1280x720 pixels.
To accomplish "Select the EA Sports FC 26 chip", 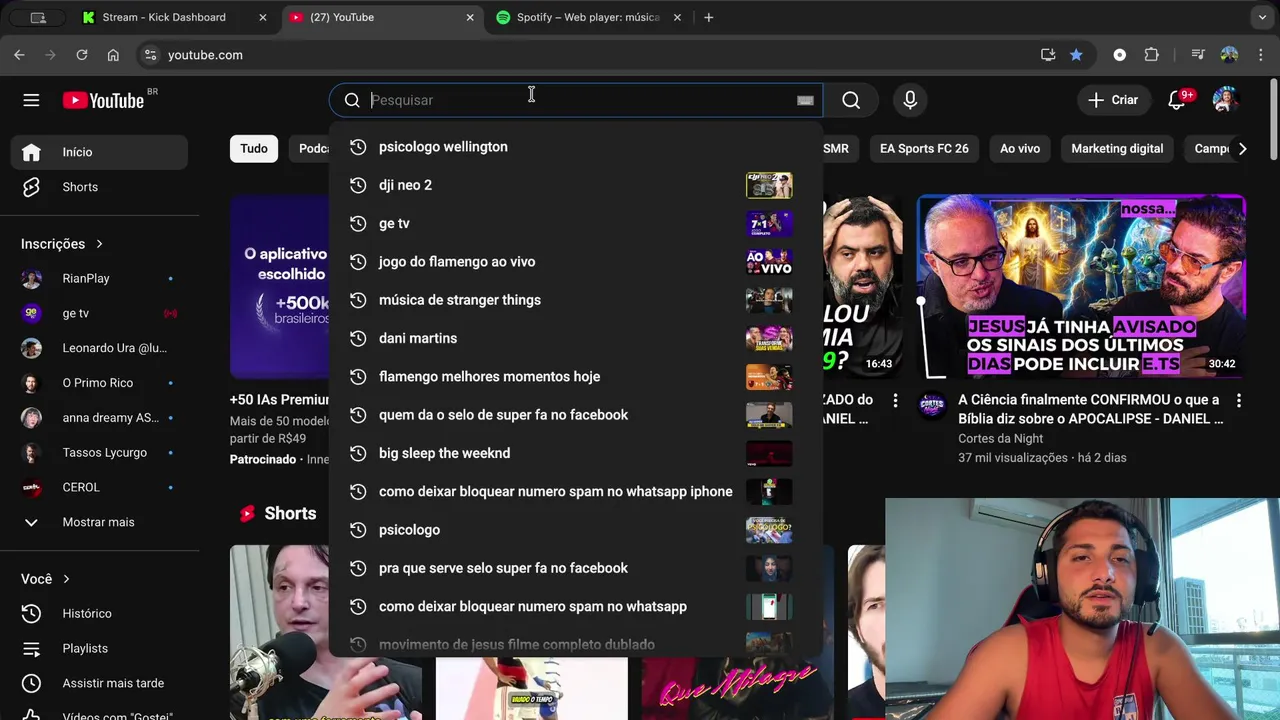I will [924, 148].
